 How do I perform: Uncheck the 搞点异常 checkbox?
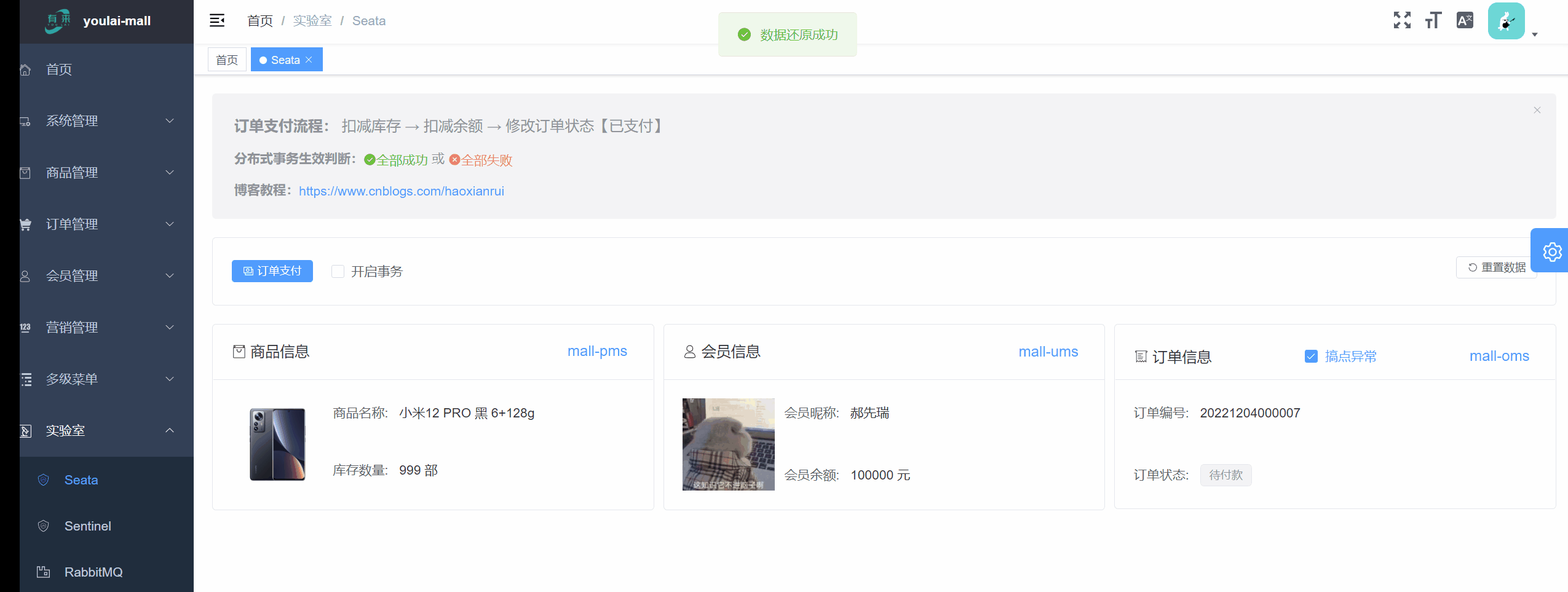[x=1311, y=356]
